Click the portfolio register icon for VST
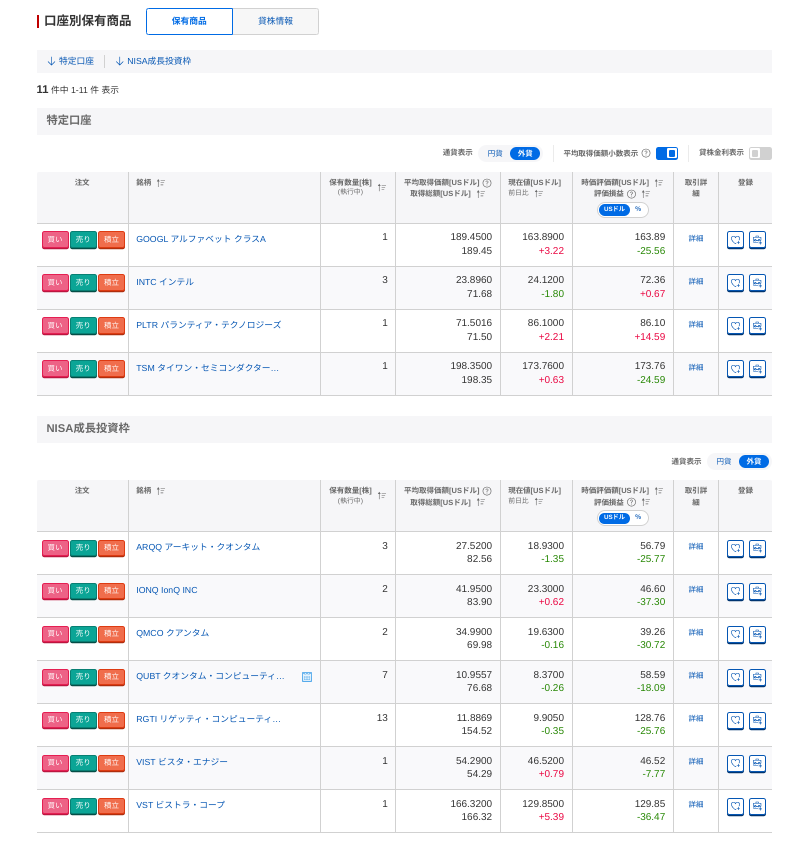 click(x=757, y=806)
